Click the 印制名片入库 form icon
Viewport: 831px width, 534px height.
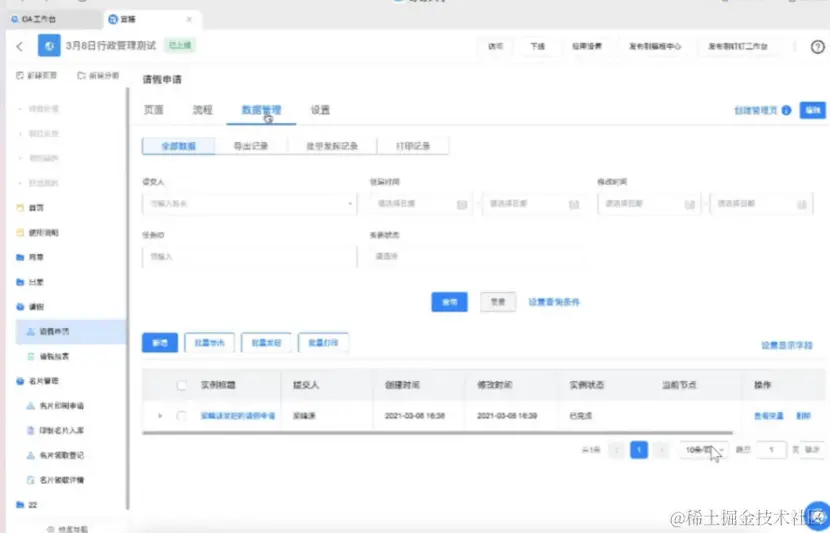pyautogui.click(x=31, y=430)
